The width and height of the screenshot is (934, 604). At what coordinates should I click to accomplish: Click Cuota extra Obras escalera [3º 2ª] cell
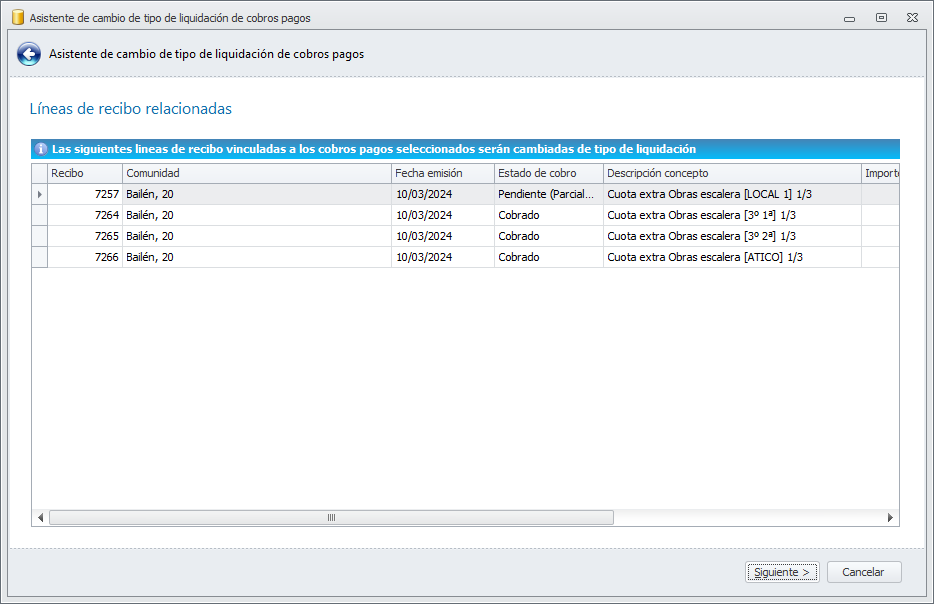click(x=732, y=236)
